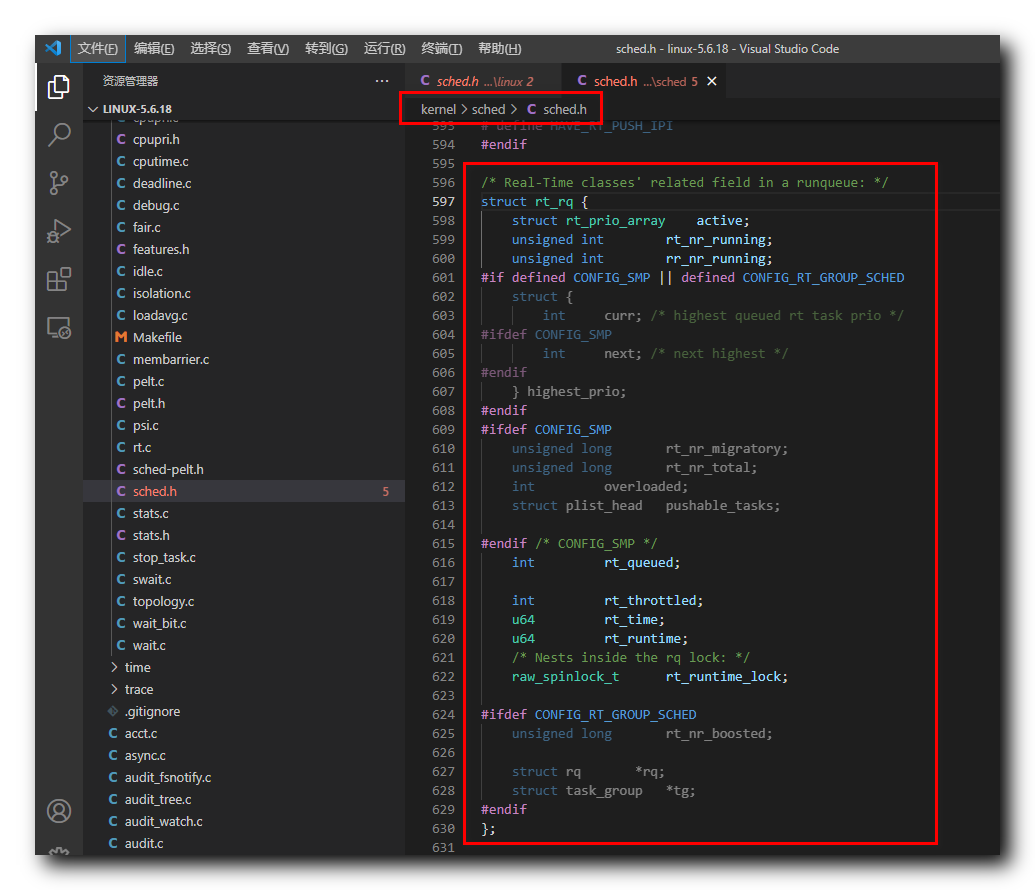Open the Explorer panel more actions ellipsis
The image size is (1035, 890).
click(x=382, y=81)
